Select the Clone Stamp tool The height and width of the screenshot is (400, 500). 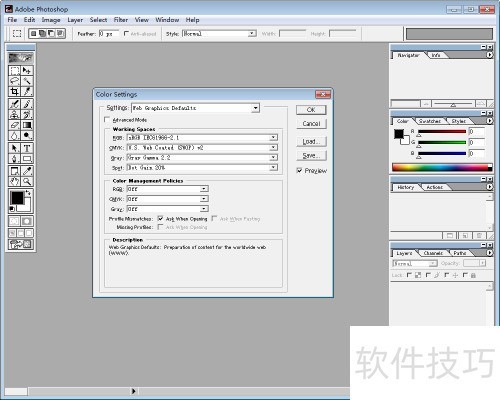click(14, 115)
